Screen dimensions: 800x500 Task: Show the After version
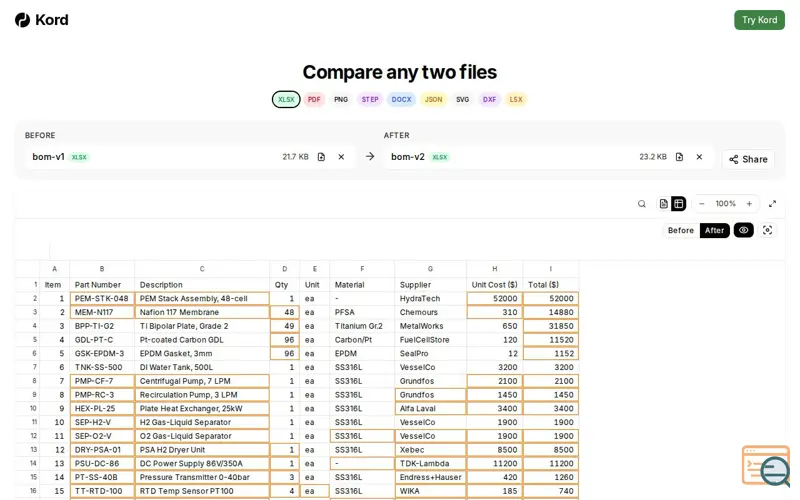tap(714, 230)
